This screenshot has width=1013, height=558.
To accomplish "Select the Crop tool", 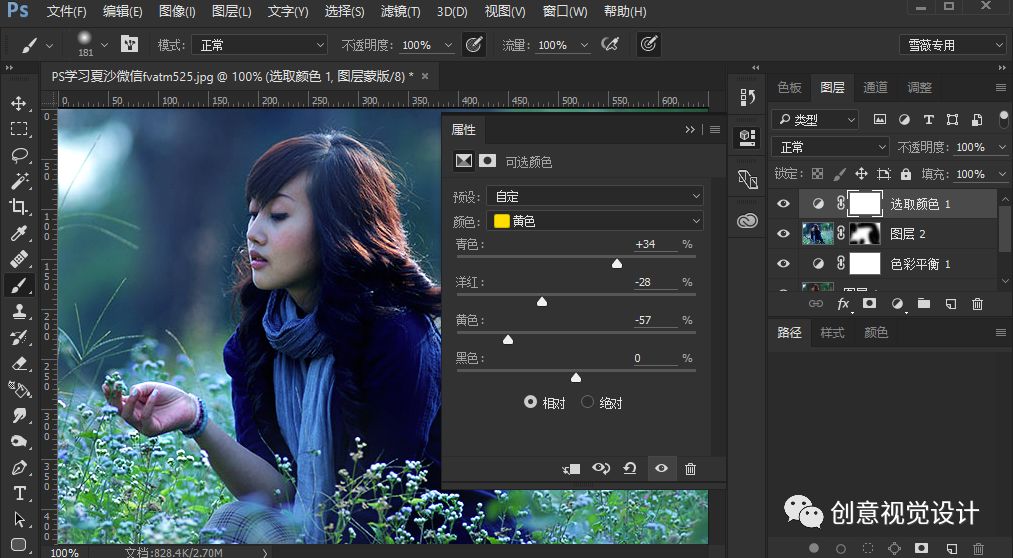I will [19, 207].
